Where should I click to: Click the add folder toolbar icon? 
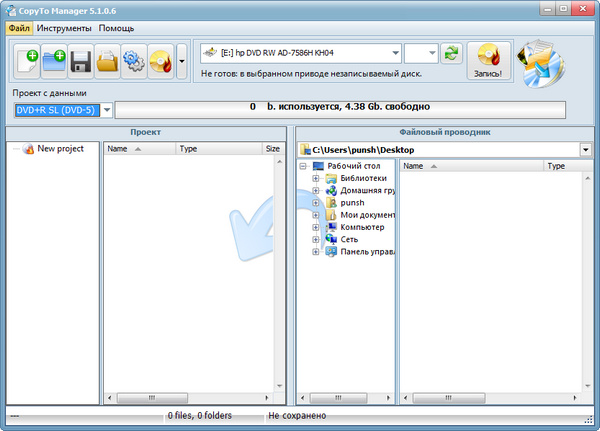tap(54, 62)
